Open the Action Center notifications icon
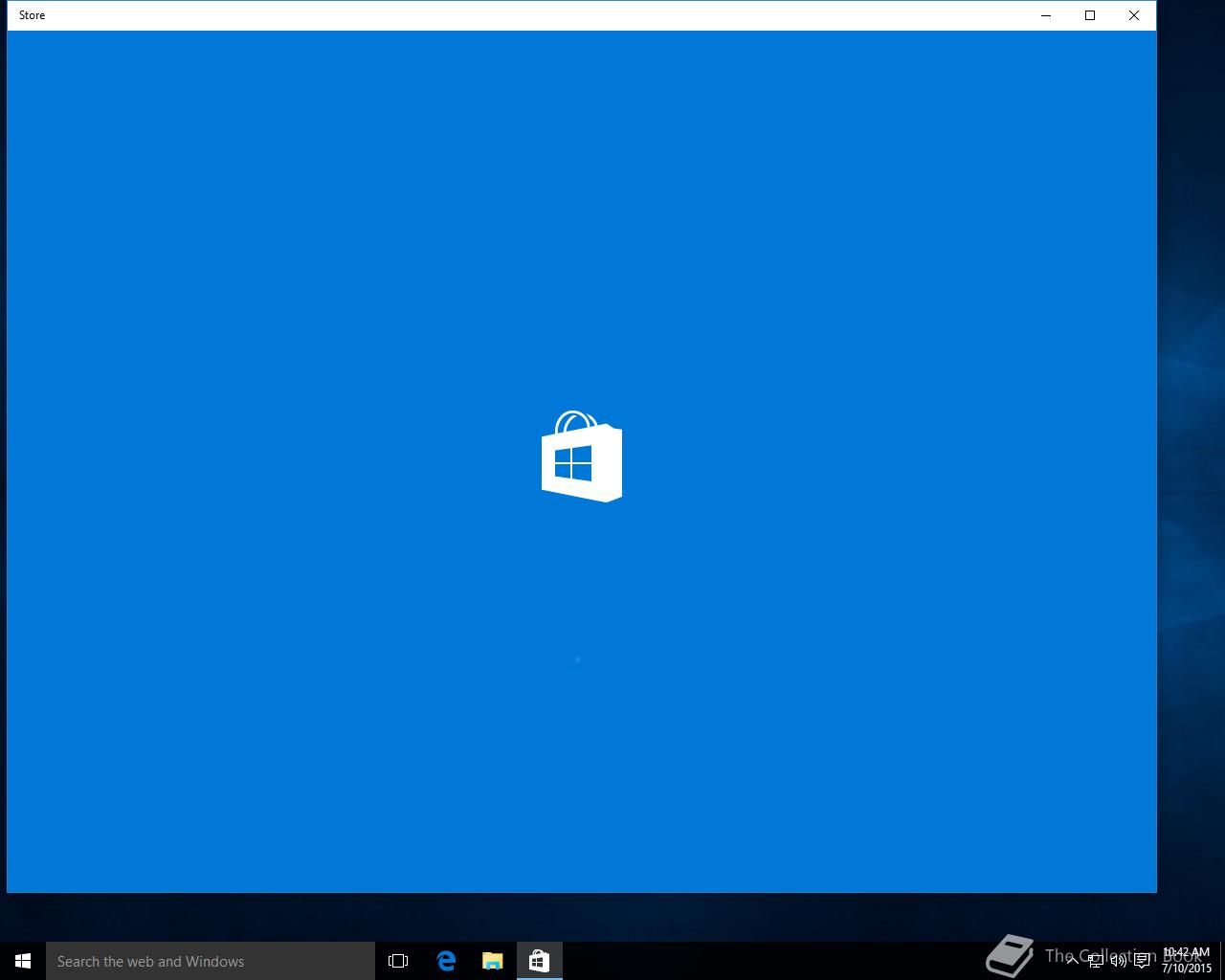The height and width of the screenshot is (980, 1225). (1142, 961)
